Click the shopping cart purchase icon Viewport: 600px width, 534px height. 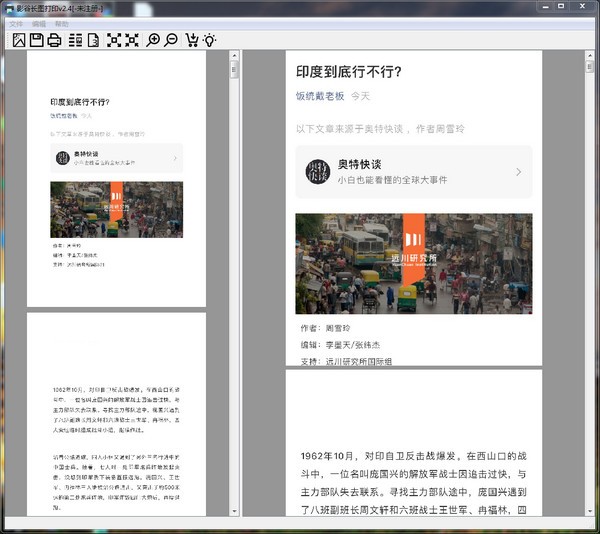click(x=192, y=40)
